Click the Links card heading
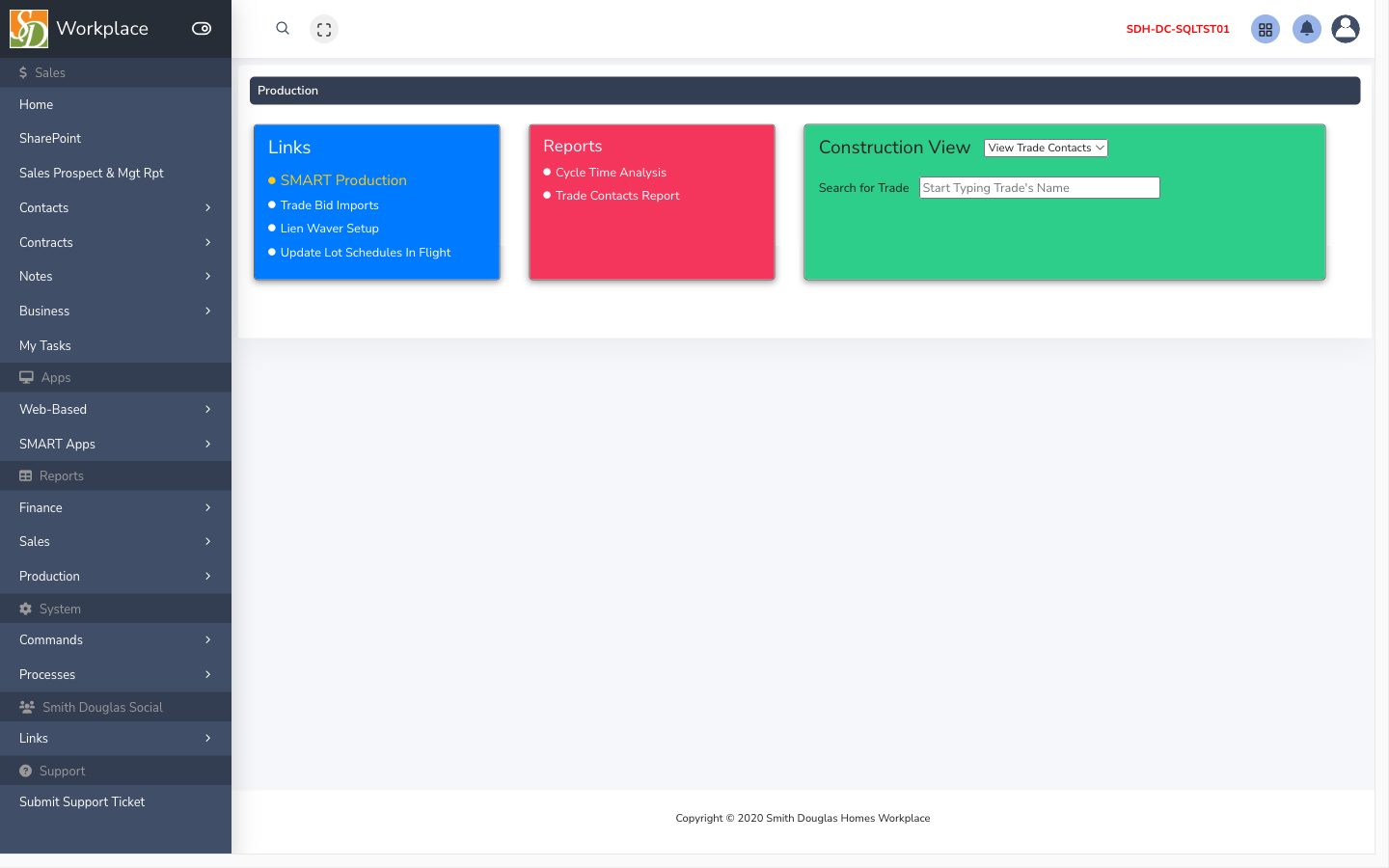The image size is (1389, 868). coord(289,148)
